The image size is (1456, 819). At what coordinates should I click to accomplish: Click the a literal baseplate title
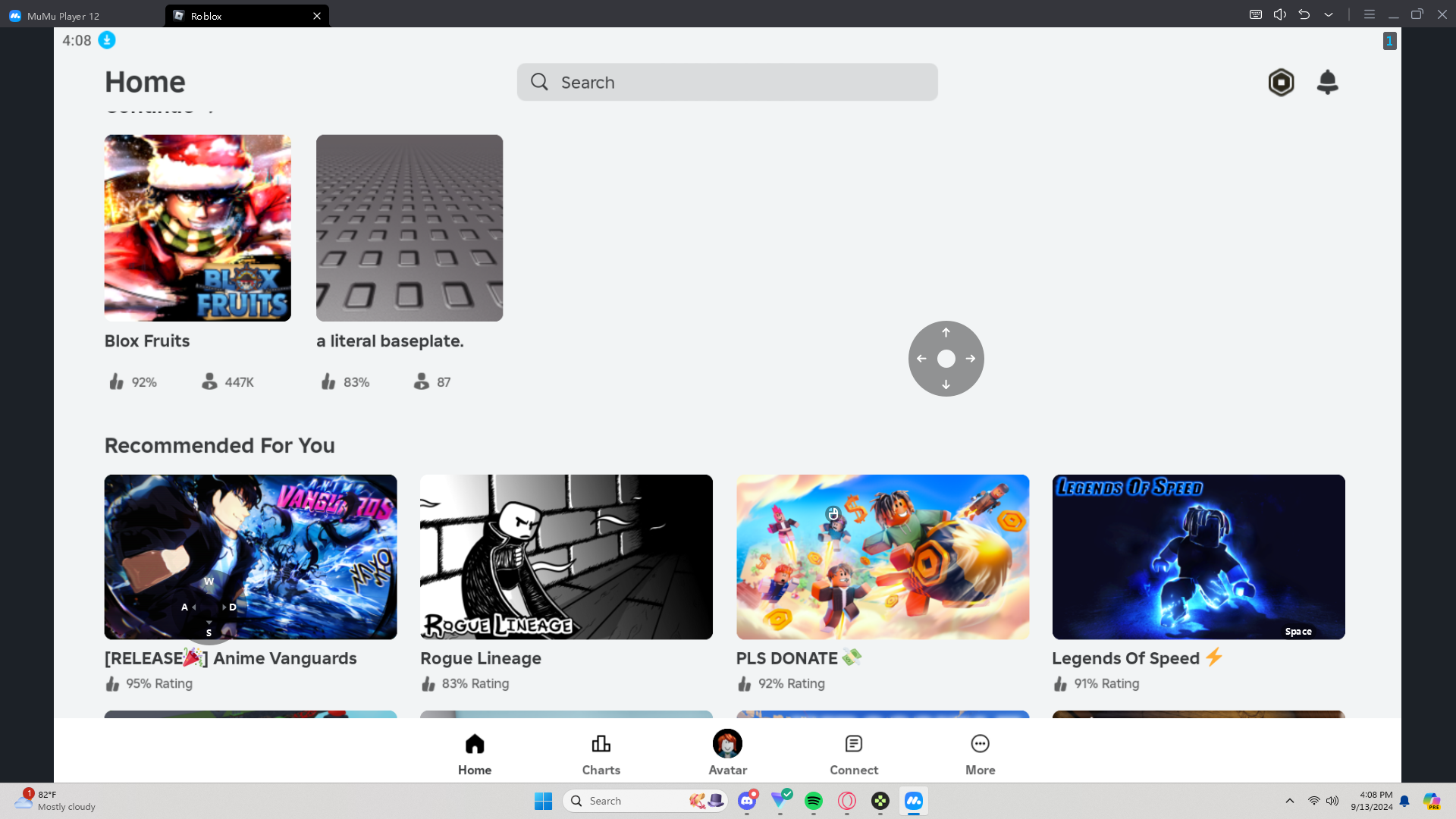click(x=390, y=341)
